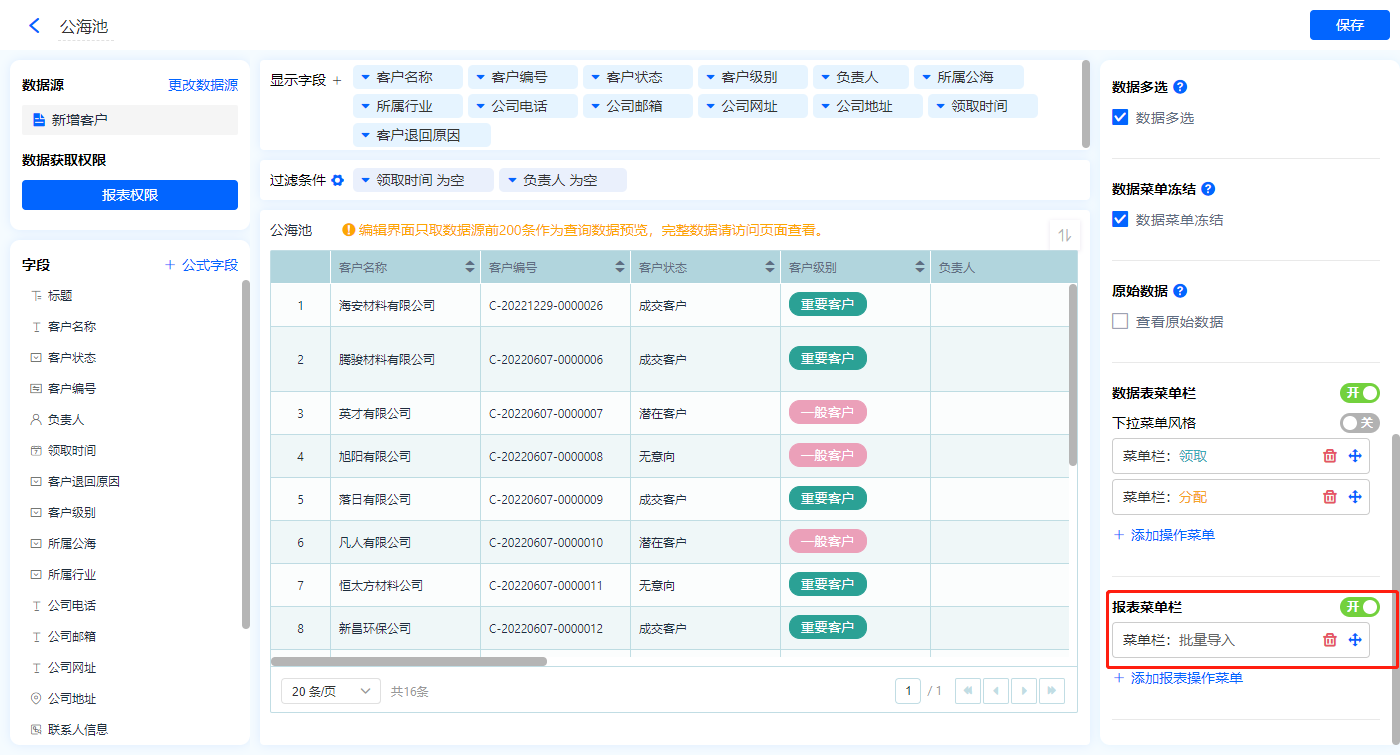This screenshot has height=755, width=1400.
Task: Delete the 批量导入 report menu item
Action: coord(1330,640)
